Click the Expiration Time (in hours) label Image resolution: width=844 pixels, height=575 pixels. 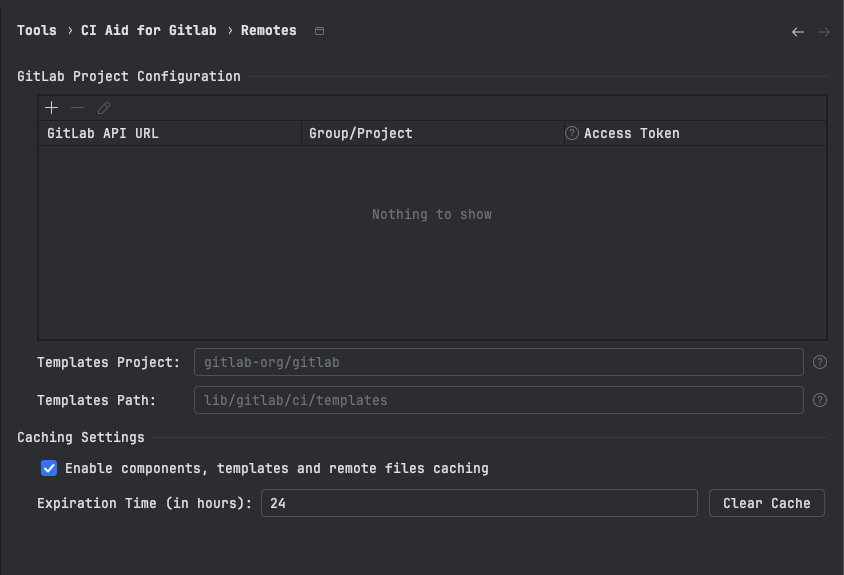(x=144, y=503)
